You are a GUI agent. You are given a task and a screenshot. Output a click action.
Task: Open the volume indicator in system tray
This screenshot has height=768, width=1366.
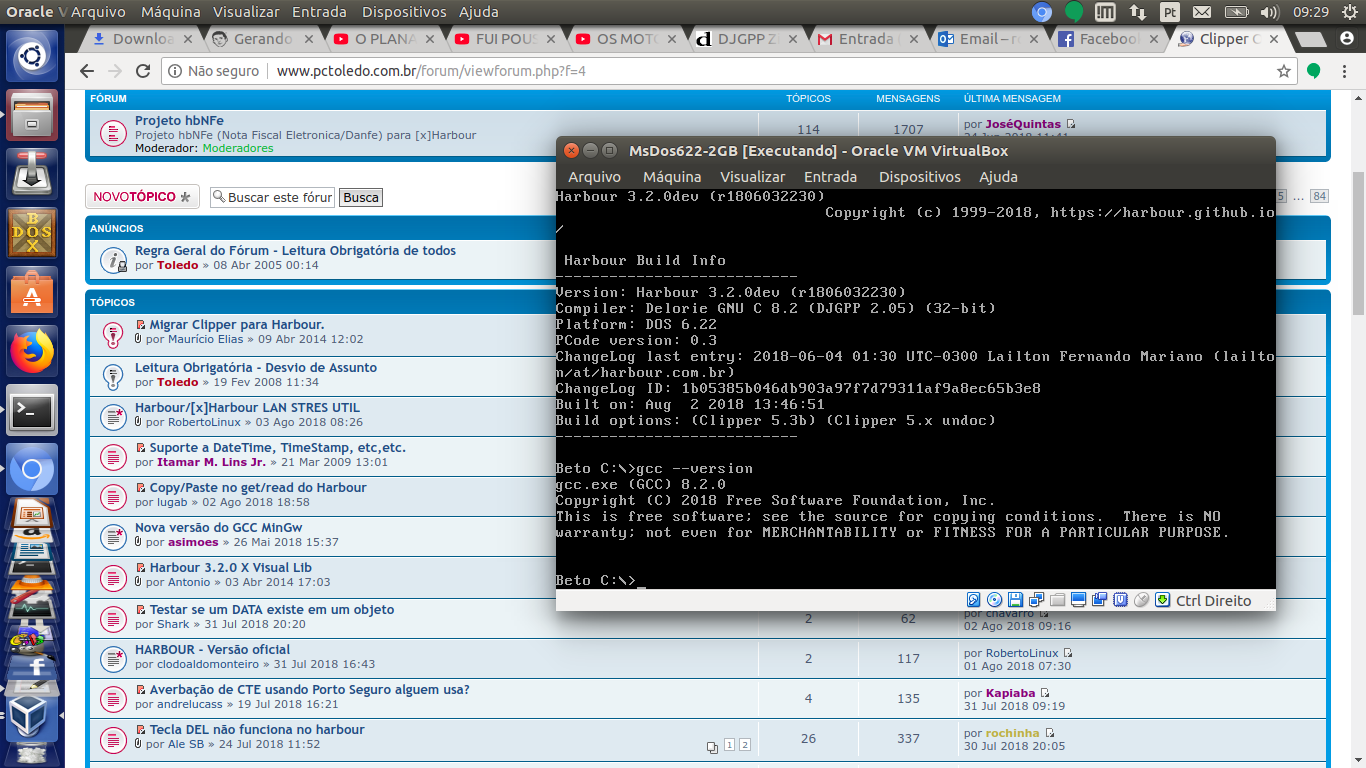[x=1269, y=12]
